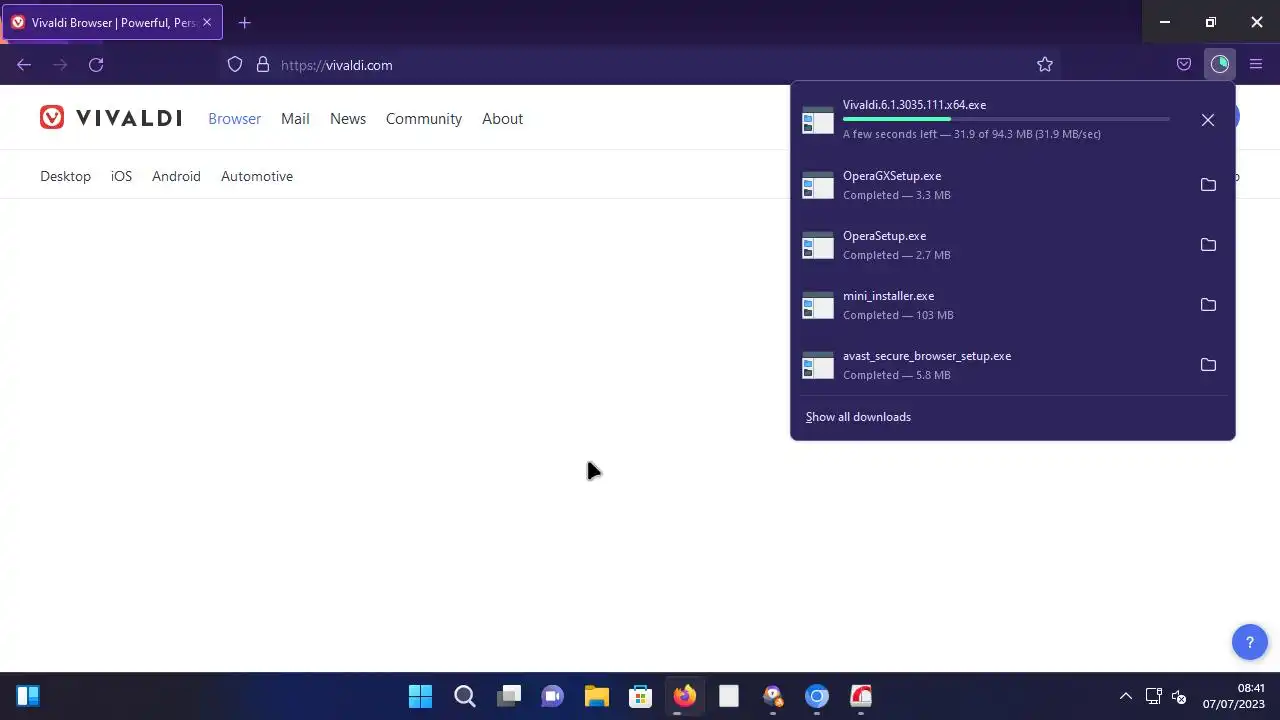Screen dimensions: 1280x720
Task: Cancel the Vivaldi.6.1.3035.111.x64.exe download
Action: [x=1208, y=120]
